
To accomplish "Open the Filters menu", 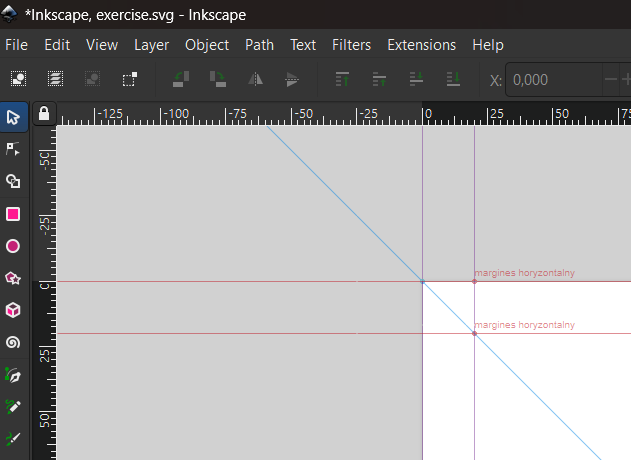I will (351, 45).
